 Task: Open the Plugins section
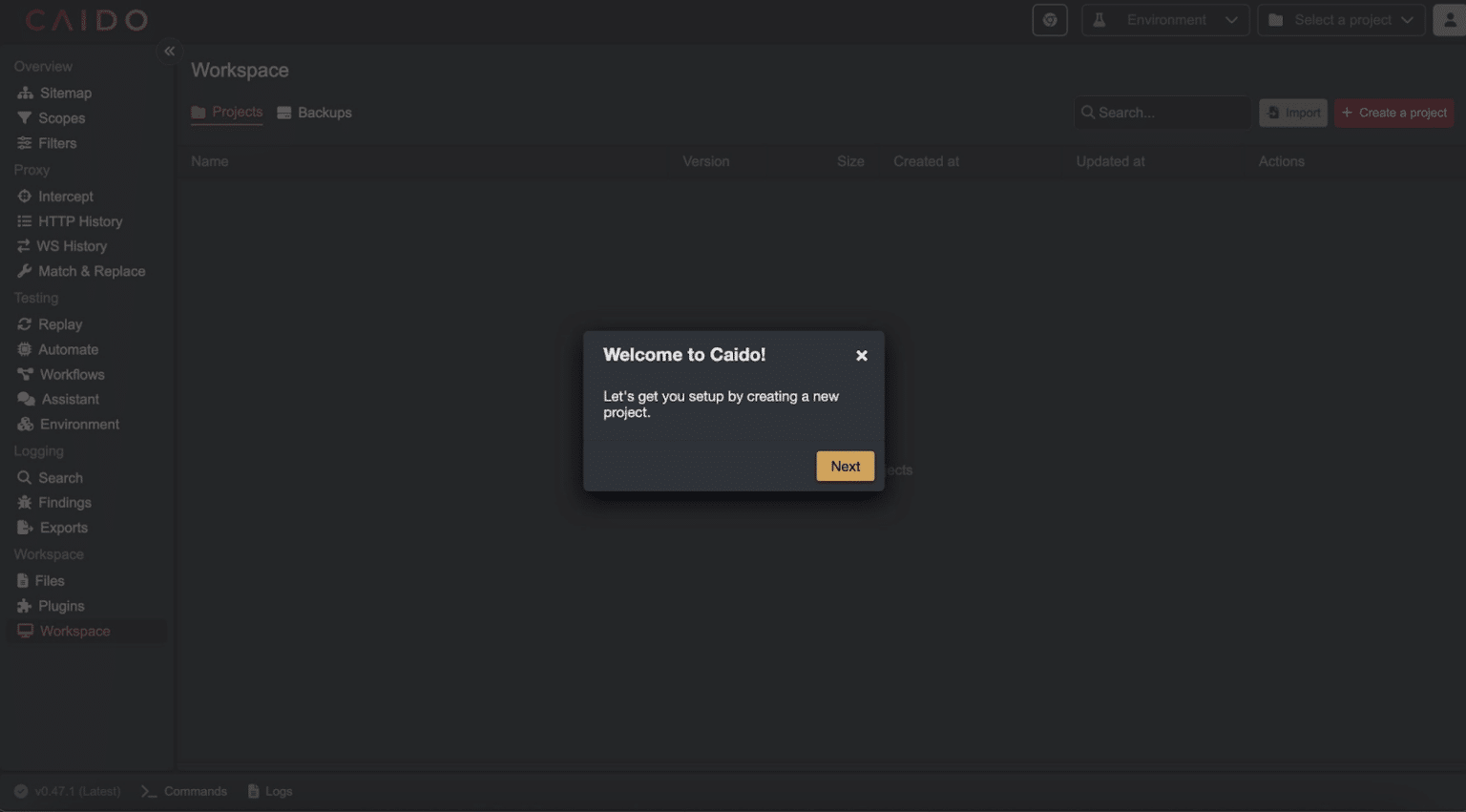pyautogui.click(x=62, y=605)
